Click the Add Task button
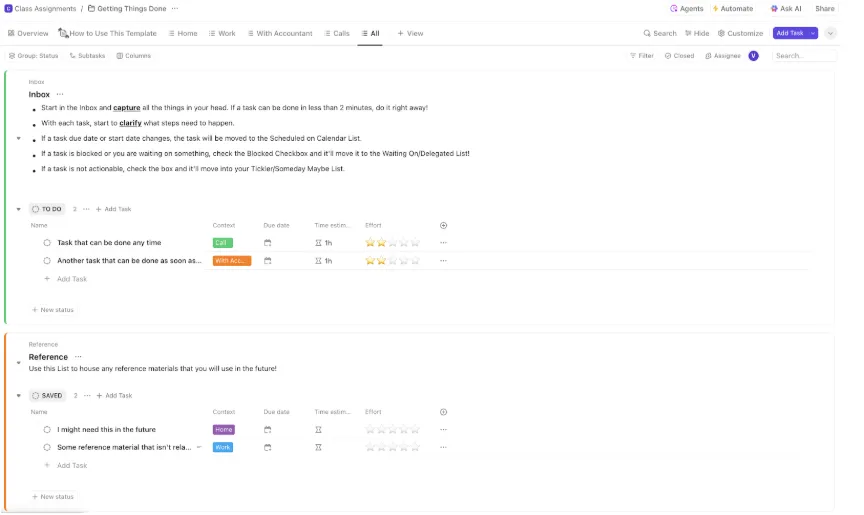864x515 pixels. (790, 34)
